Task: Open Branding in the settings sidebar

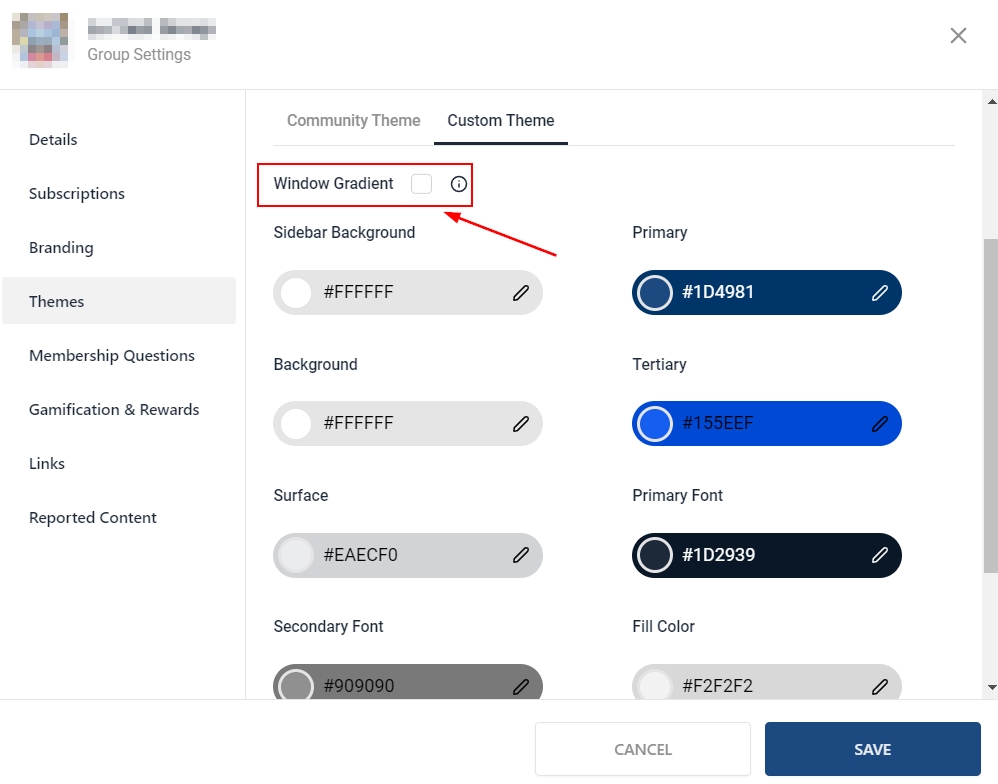Action: pos(61,248)
